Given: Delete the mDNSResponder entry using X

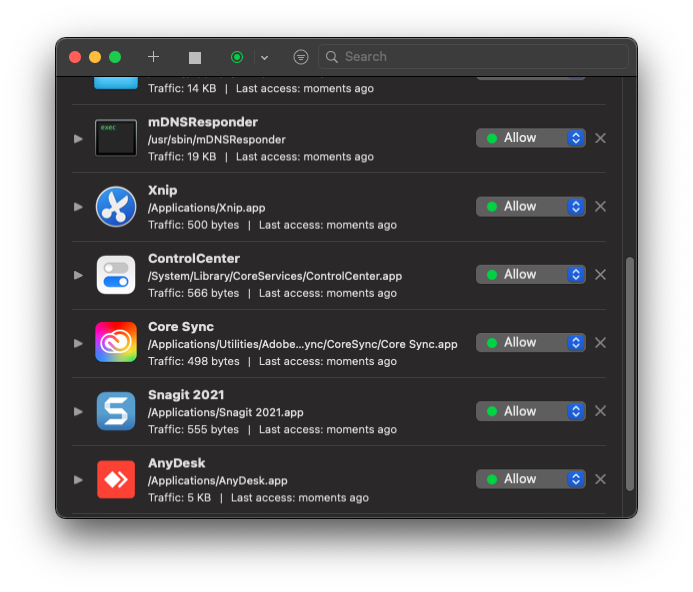Looking at the screenshot, I should point(600,138).
